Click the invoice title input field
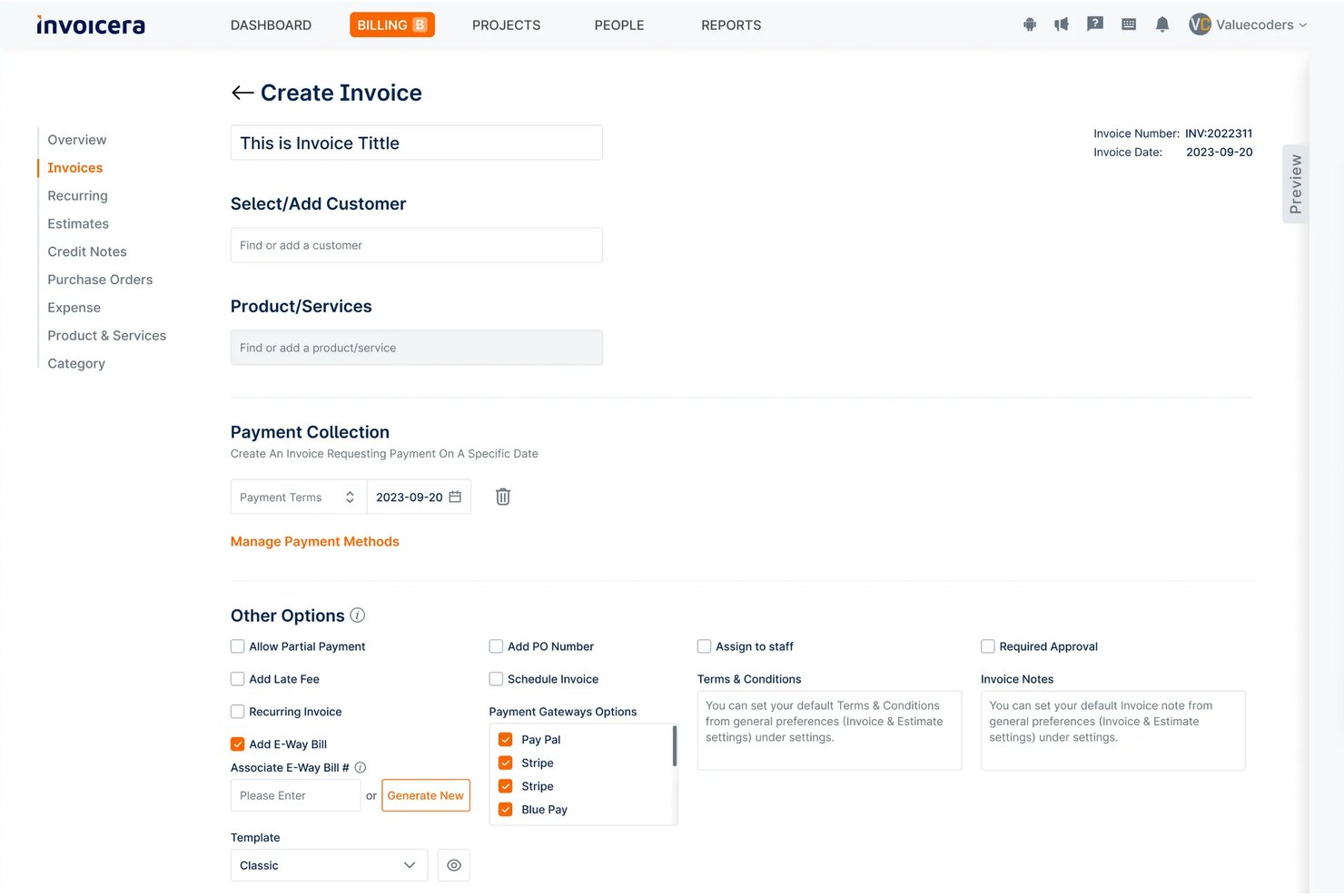Screen dimensions: 1344x896 [x=417, y=143]
